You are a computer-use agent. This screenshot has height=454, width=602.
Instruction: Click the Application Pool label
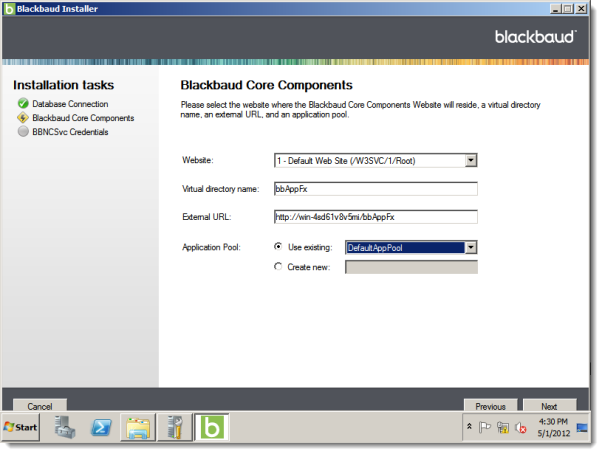click(x=212, y=247)
